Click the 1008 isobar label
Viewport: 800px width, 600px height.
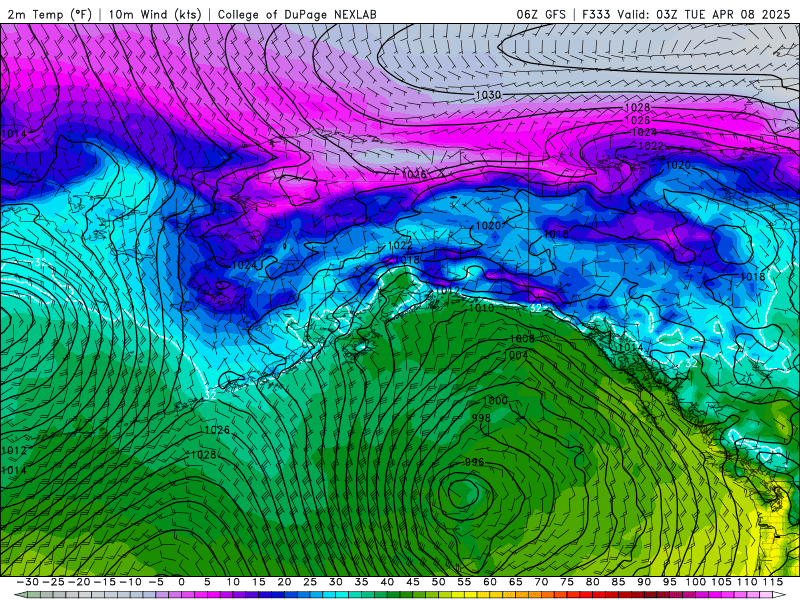coord(522,338)
